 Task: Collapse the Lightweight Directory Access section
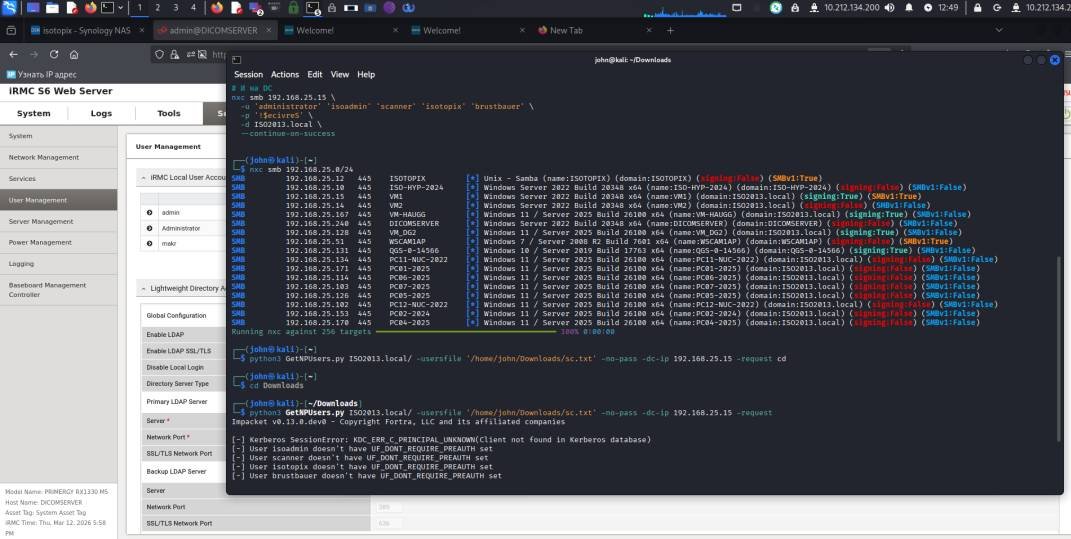(x=143, y=288)
